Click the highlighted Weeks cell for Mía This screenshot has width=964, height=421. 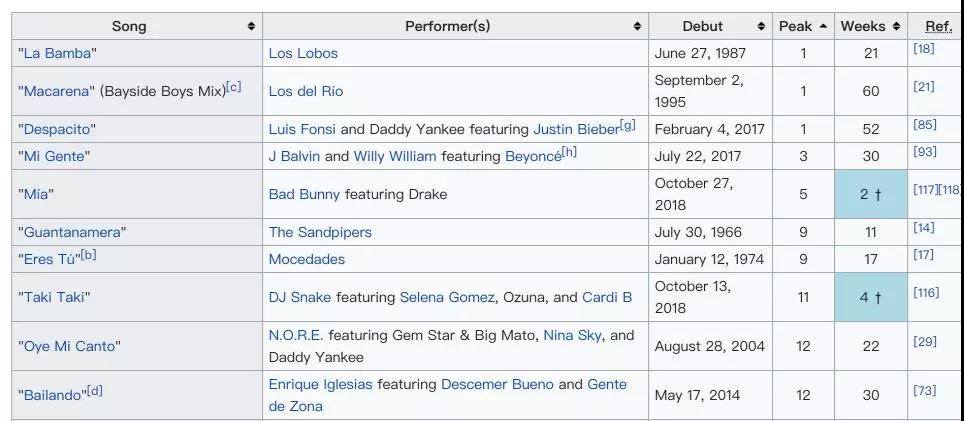pos(870,194)
